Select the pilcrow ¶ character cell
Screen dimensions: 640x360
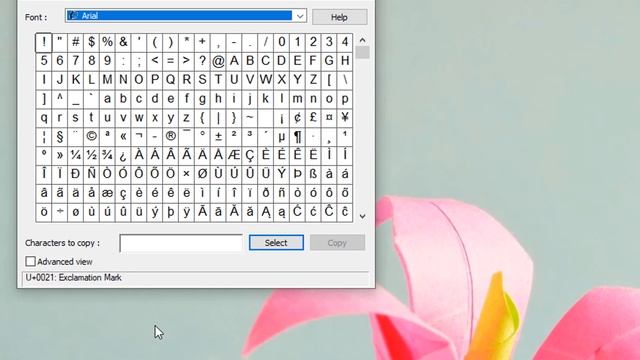click(x=297, y=136)
